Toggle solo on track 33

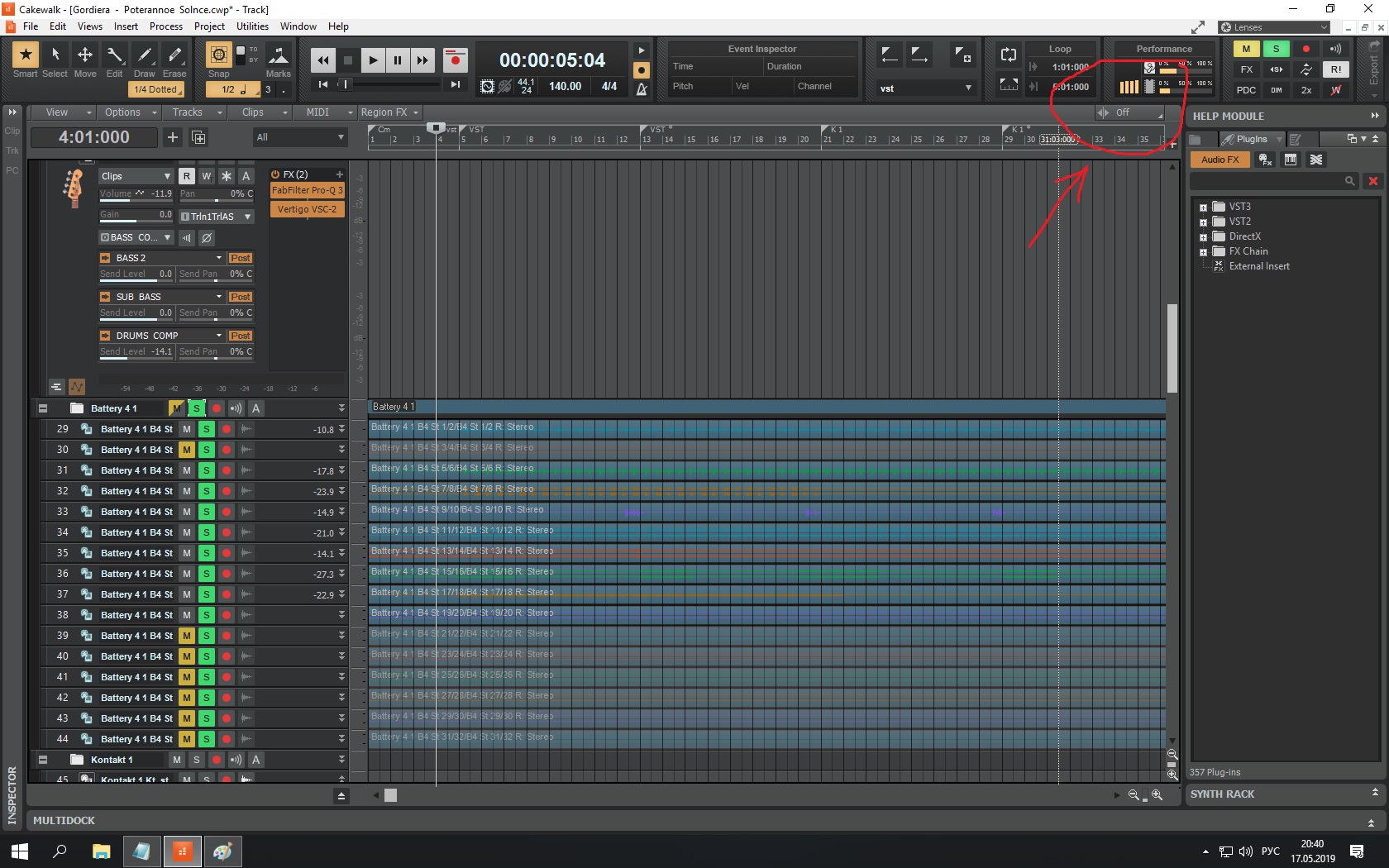207,512
